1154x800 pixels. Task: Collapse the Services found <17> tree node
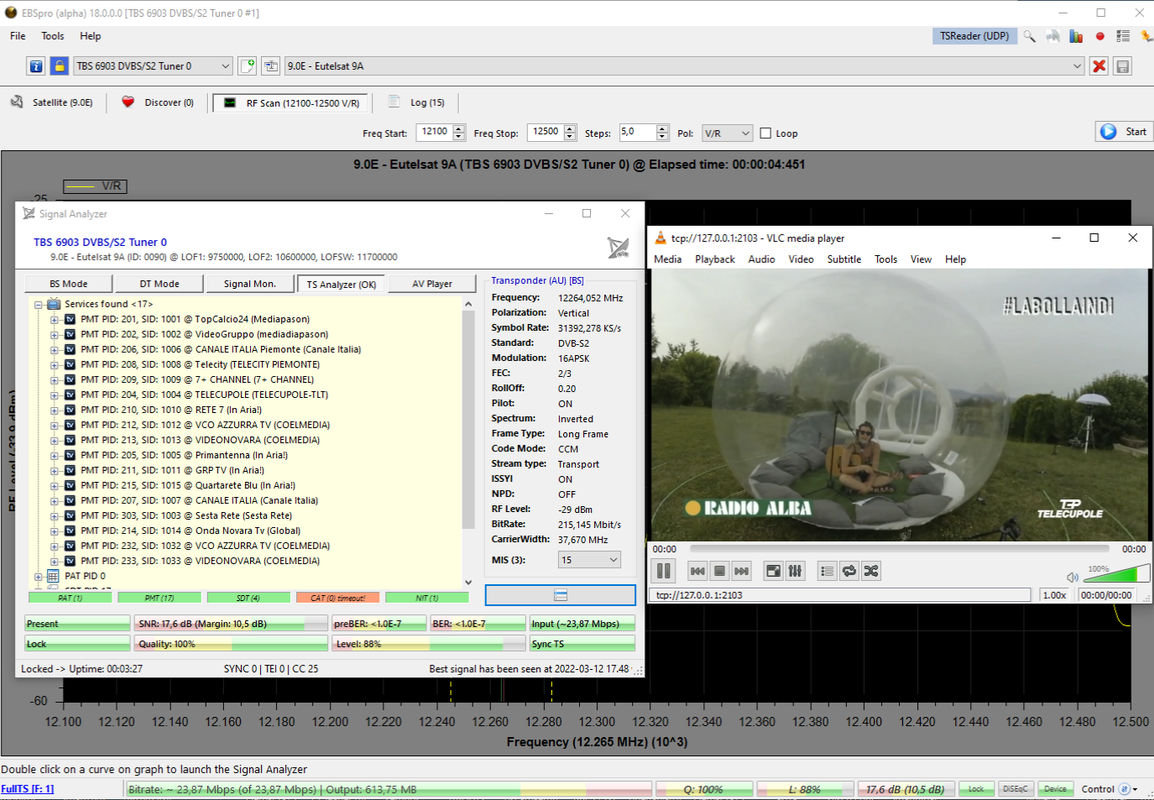(38, 304)
